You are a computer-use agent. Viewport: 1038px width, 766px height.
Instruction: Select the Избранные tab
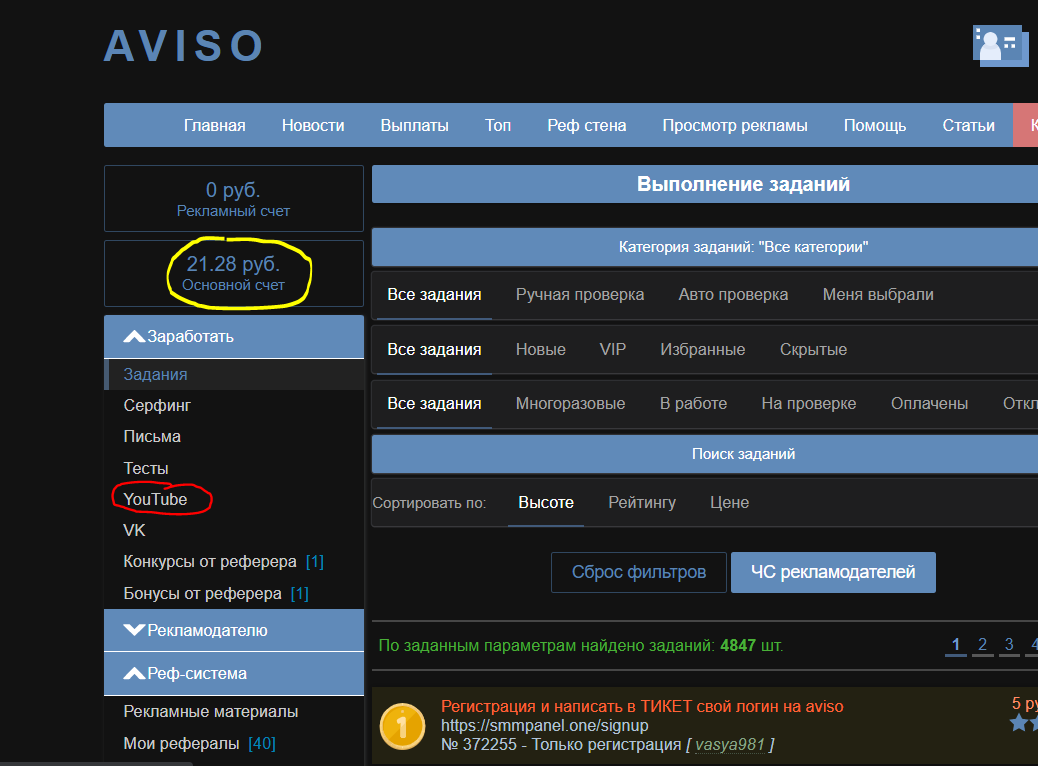coord(702,349)
